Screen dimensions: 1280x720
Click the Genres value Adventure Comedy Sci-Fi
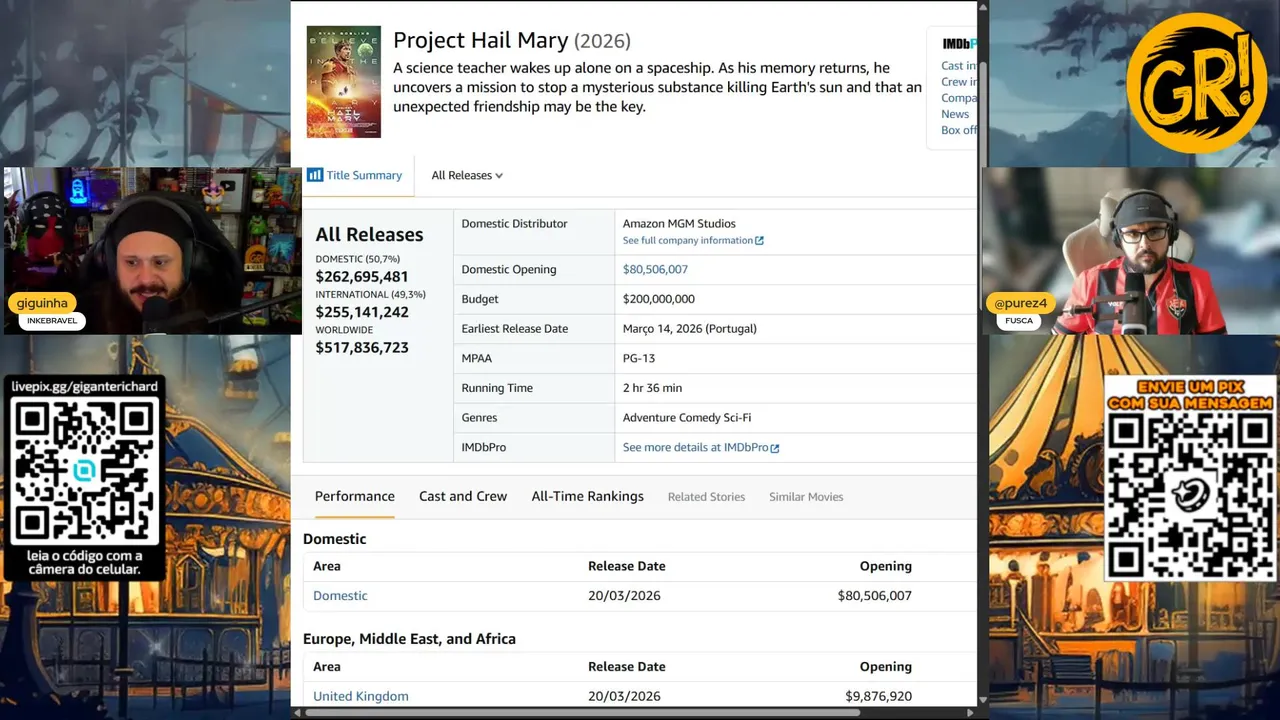point(687,418)
